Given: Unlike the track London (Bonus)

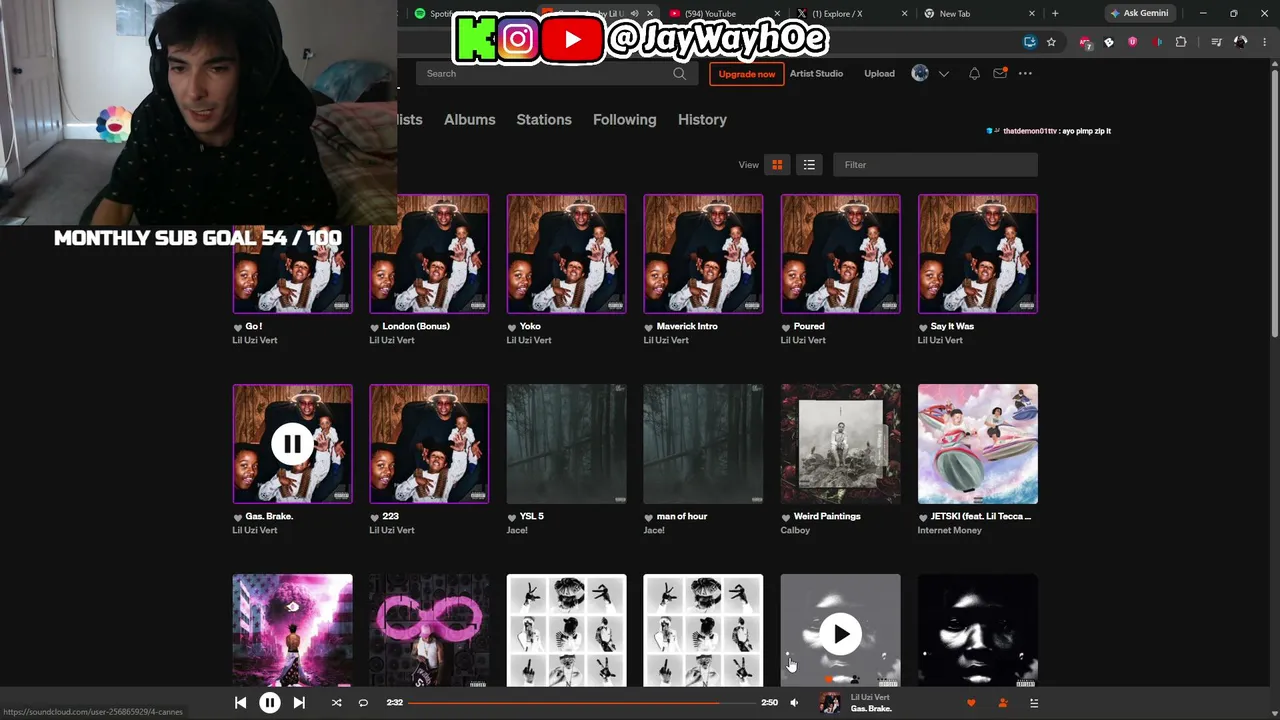Looking at the screenshot, I should (375, 327).
